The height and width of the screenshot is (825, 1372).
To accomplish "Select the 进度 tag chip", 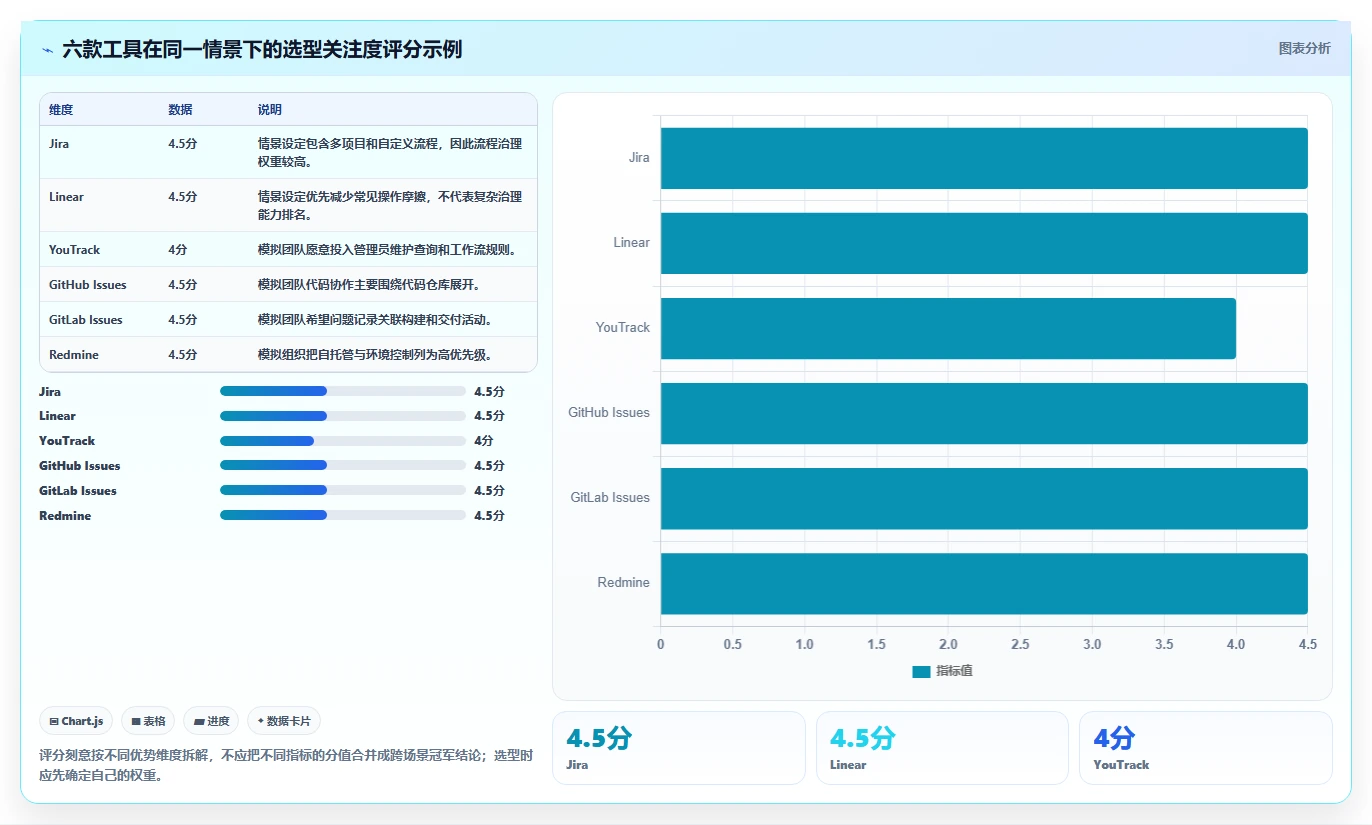I will coord(211,721).
